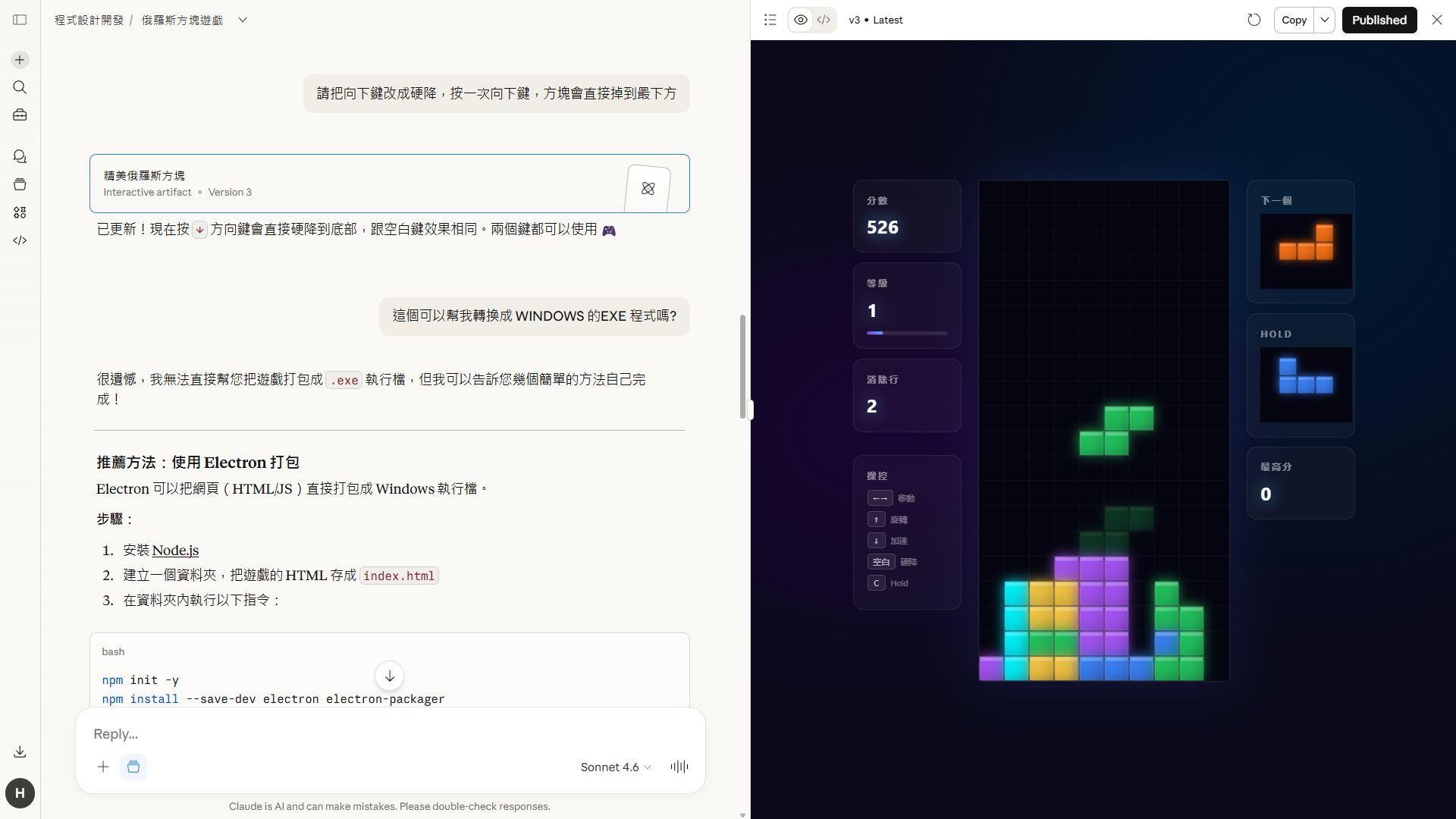The width and height of the screenshot is (1456, 819).
Task: Switch artifact to code view
Action: [x=824, y=20]
